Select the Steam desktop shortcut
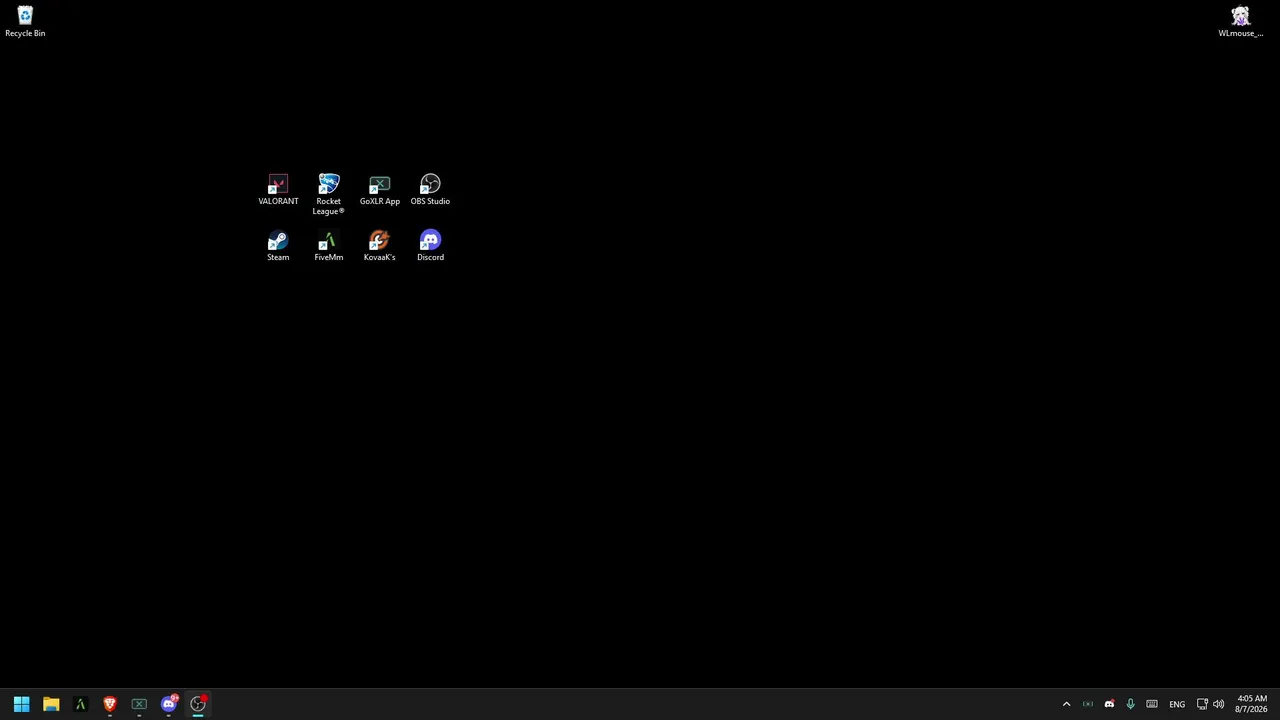The height and width of the screenshot is (720, 1280). (x=278, y=246)
